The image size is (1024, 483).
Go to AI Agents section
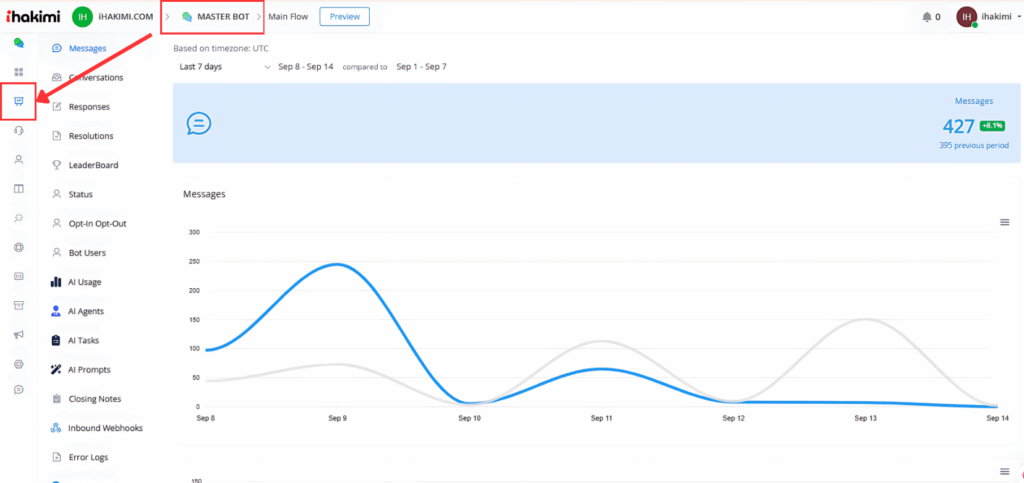point(85,311)
